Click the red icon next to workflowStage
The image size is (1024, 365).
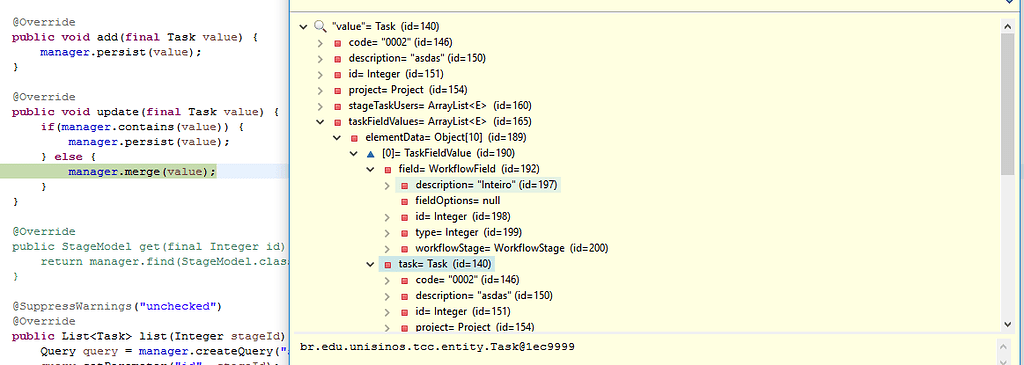pos(404,248)
